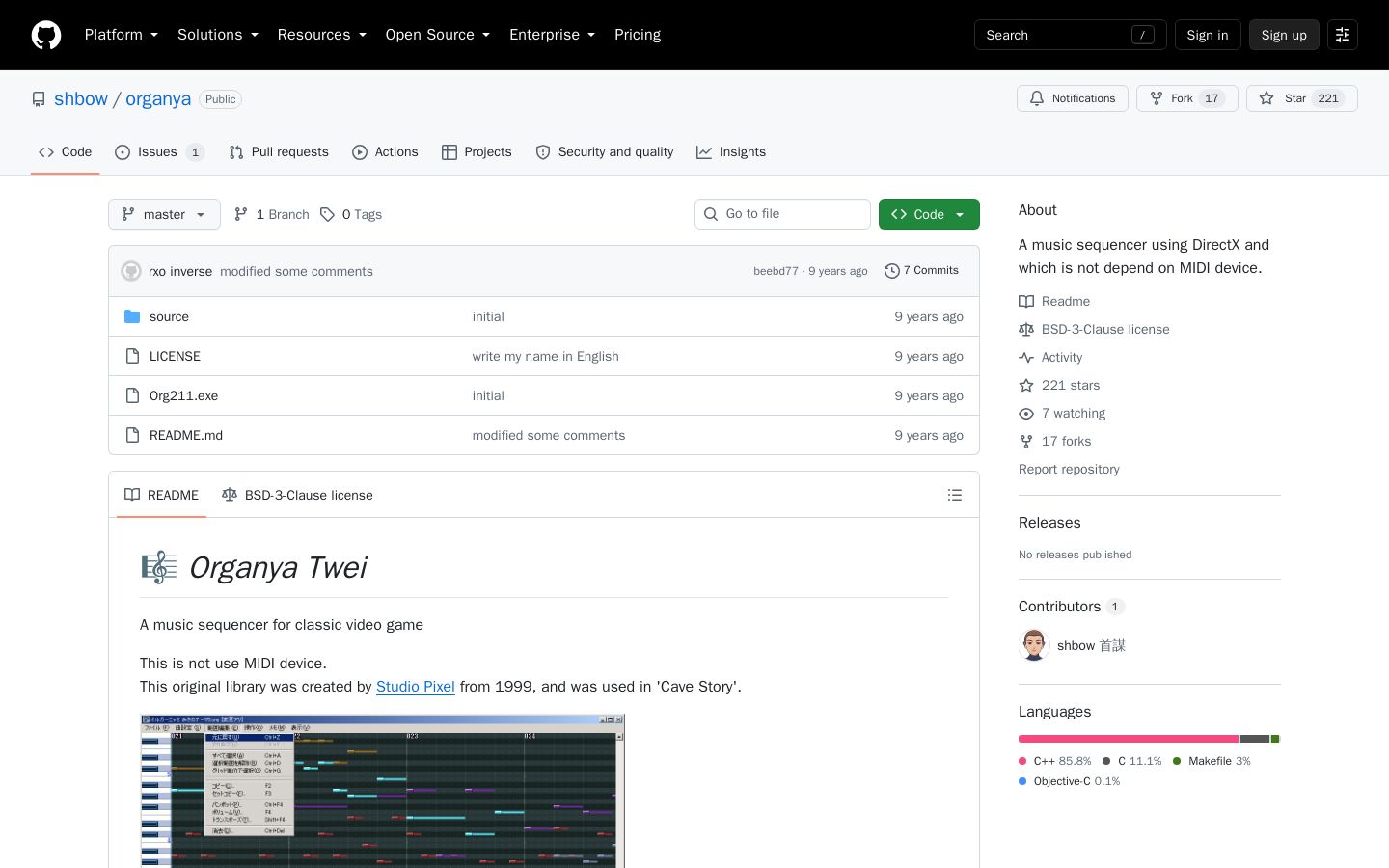Open the Studio Pixel link

[416, 687]
